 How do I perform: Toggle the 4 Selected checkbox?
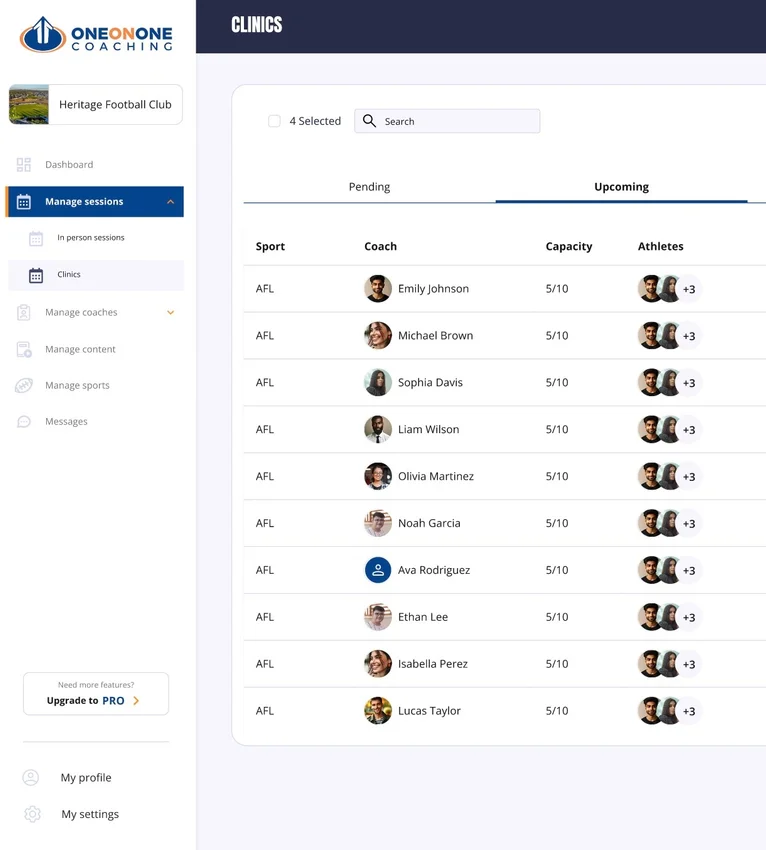[274, 121]
